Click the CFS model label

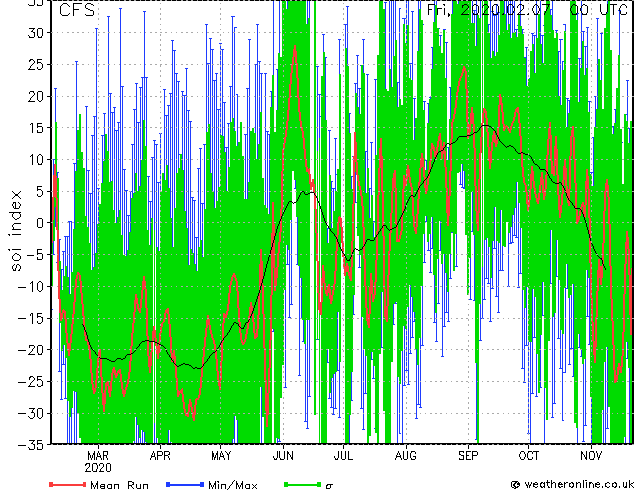pyautogui.click(x=77, y=10)
